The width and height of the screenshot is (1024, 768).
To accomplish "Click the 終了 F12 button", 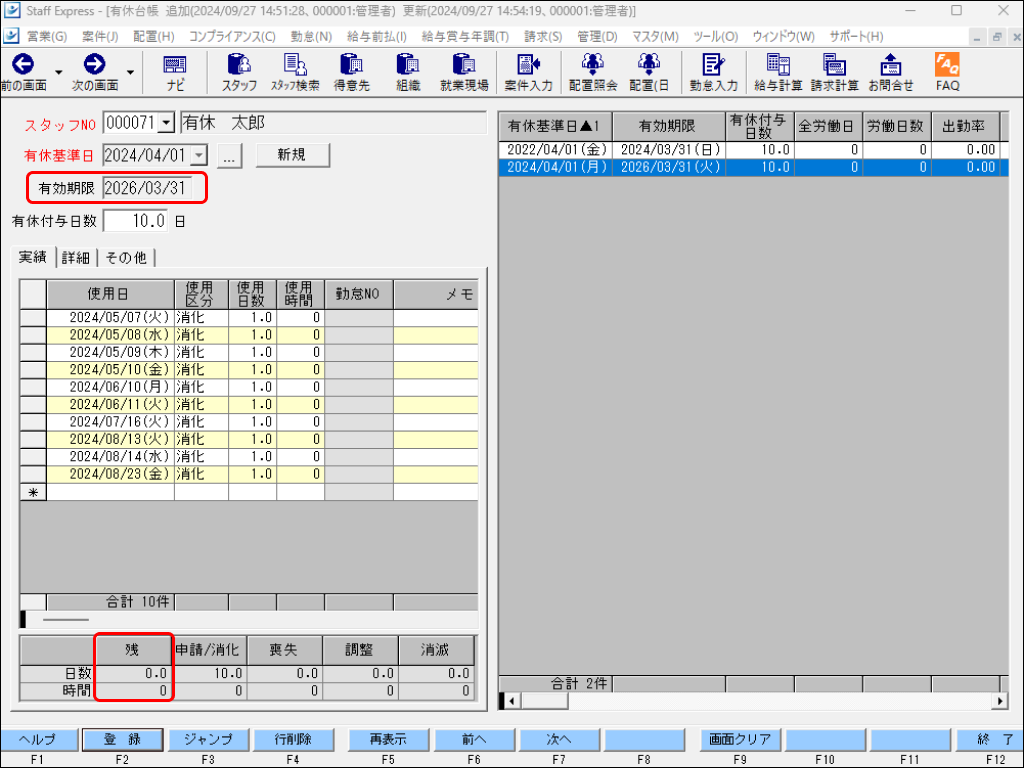I will (x=990, y=739).
